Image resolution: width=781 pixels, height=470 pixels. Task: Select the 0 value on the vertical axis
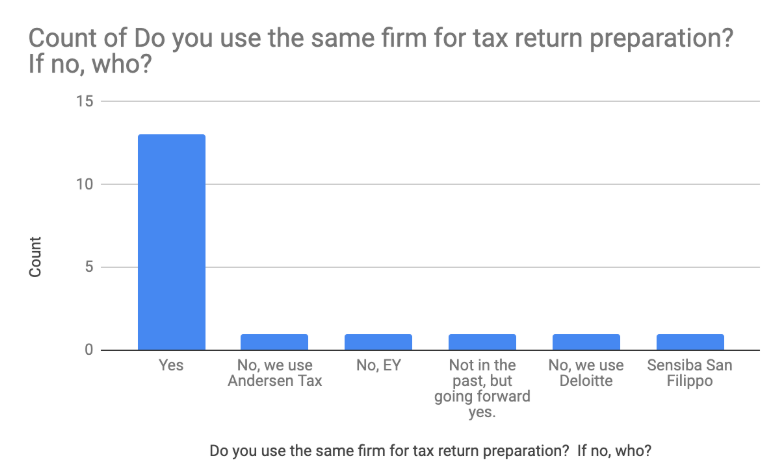pos(89,350)
